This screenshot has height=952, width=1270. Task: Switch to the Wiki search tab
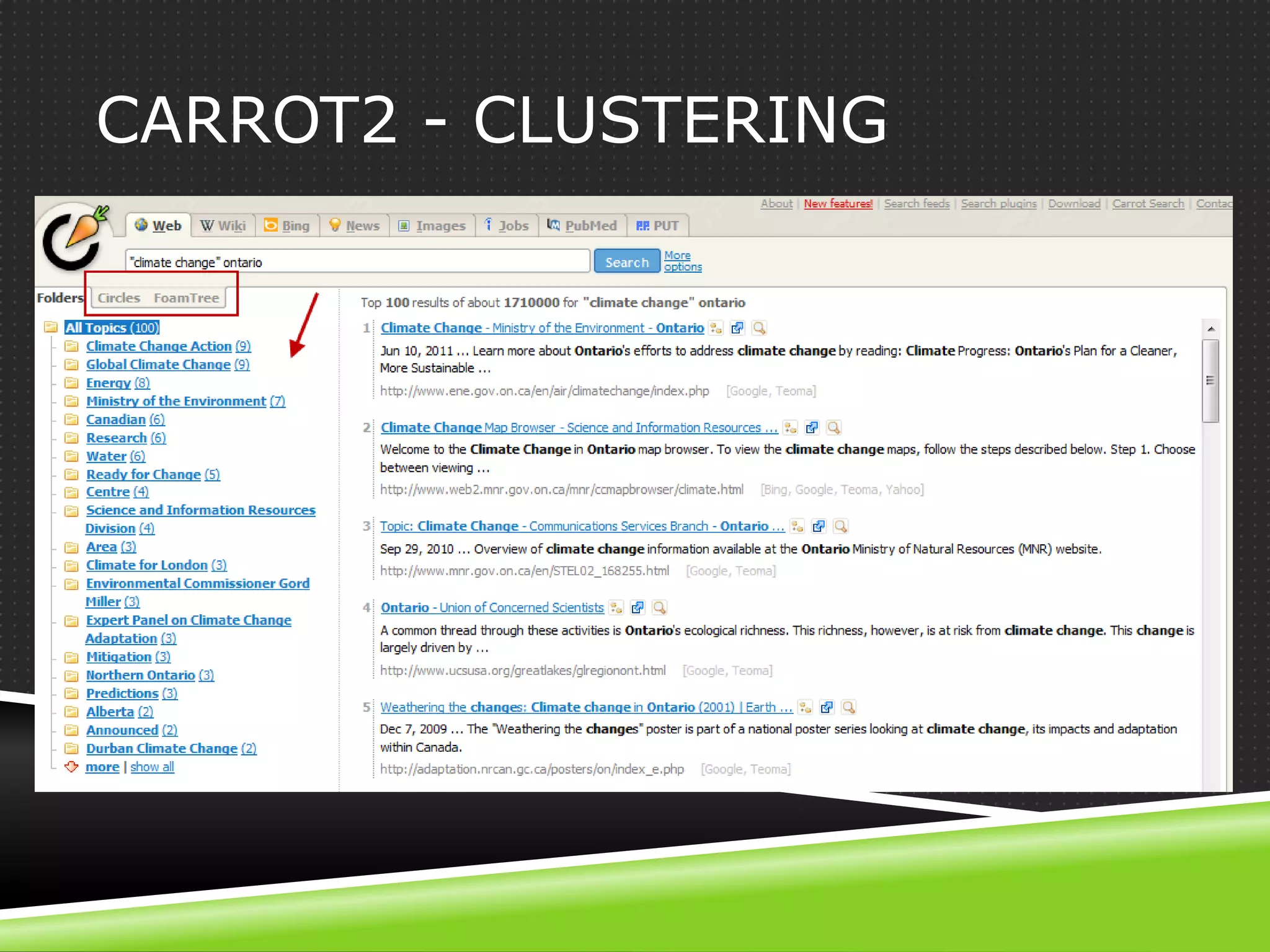tap(223, 226)
